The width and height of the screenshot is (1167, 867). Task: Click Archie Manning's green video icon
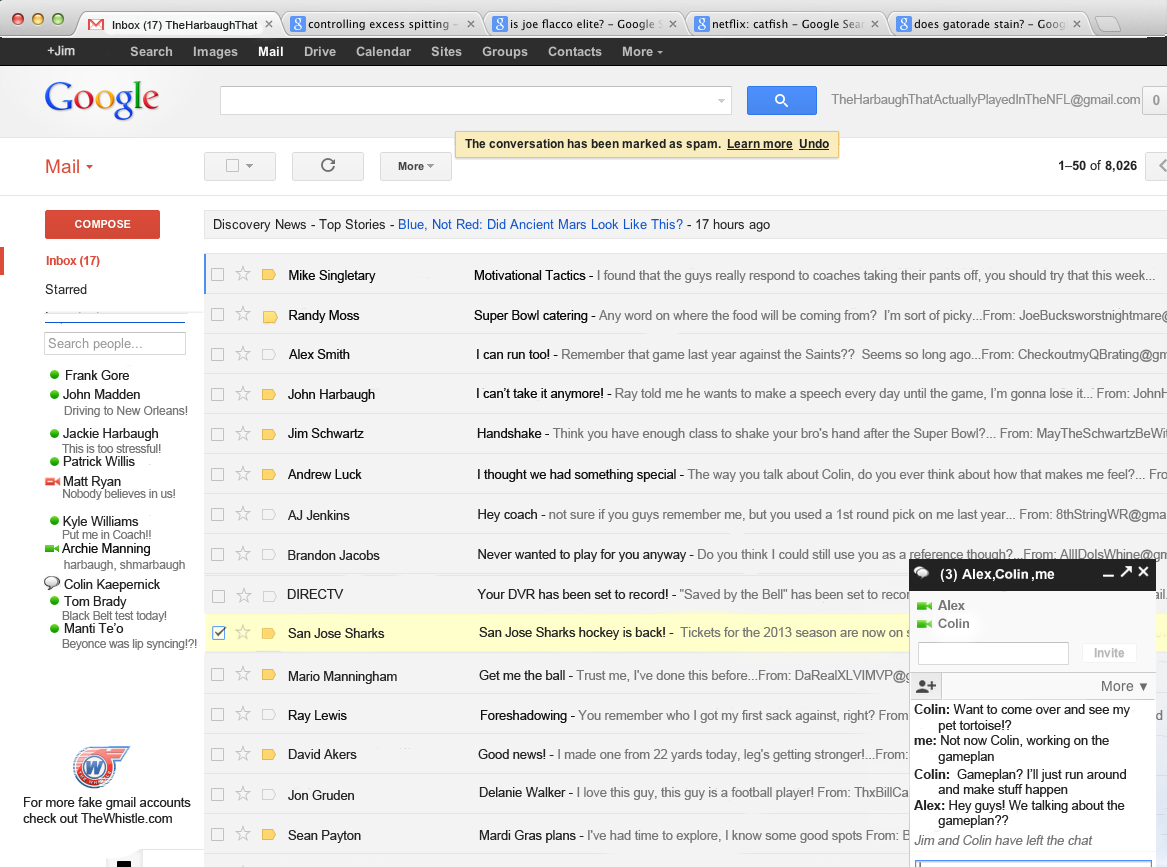click(x=51, y=548)
